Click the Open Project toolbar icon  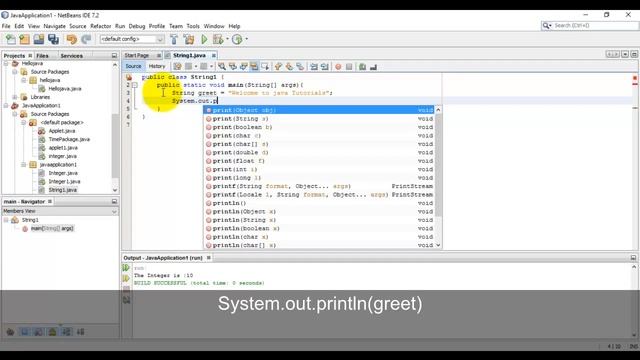(x=39, y=39)
